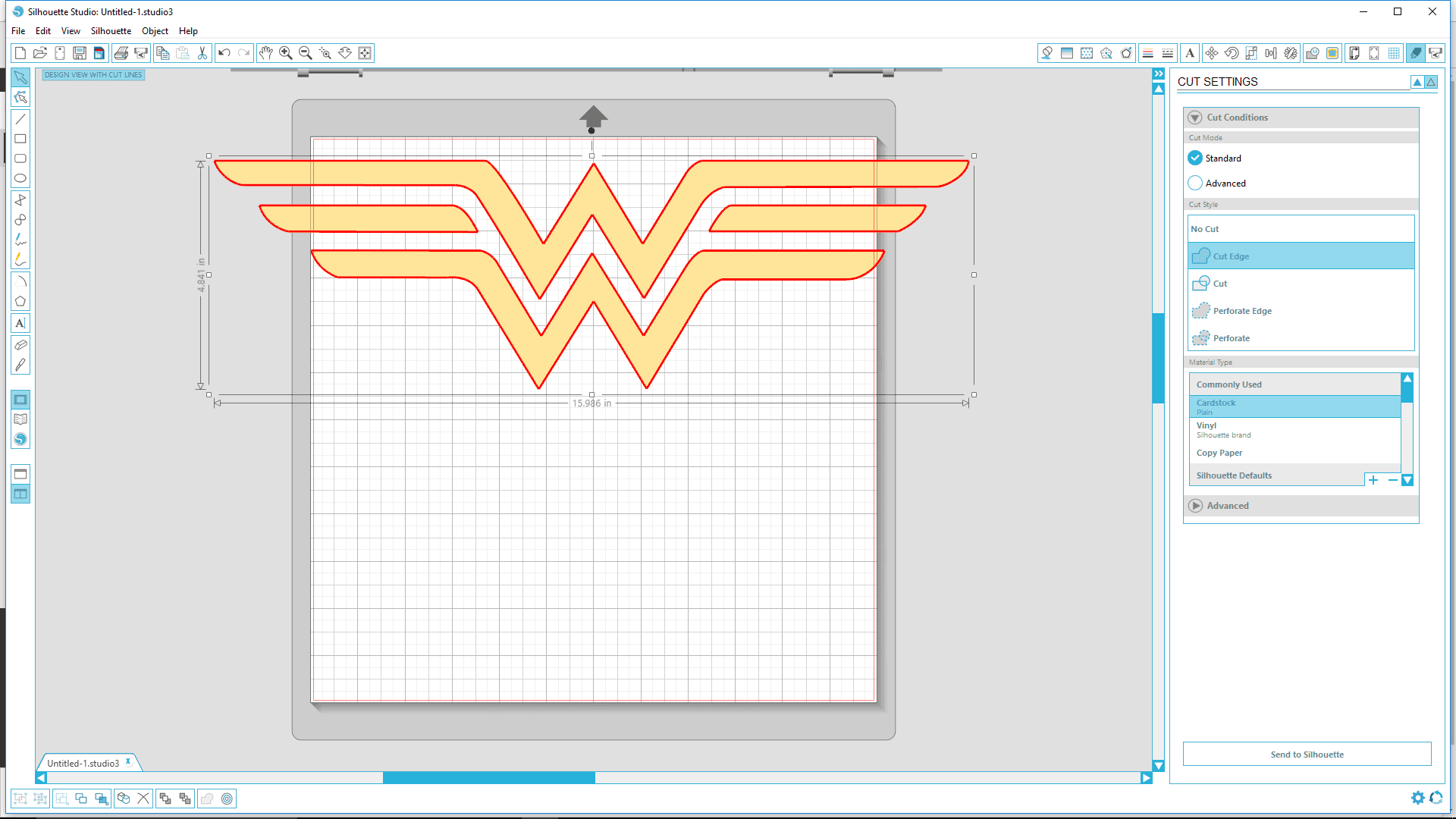The image size is (1456, 819).
Task: Click horizontal scroll left arrow
Action: coord(42,777)
